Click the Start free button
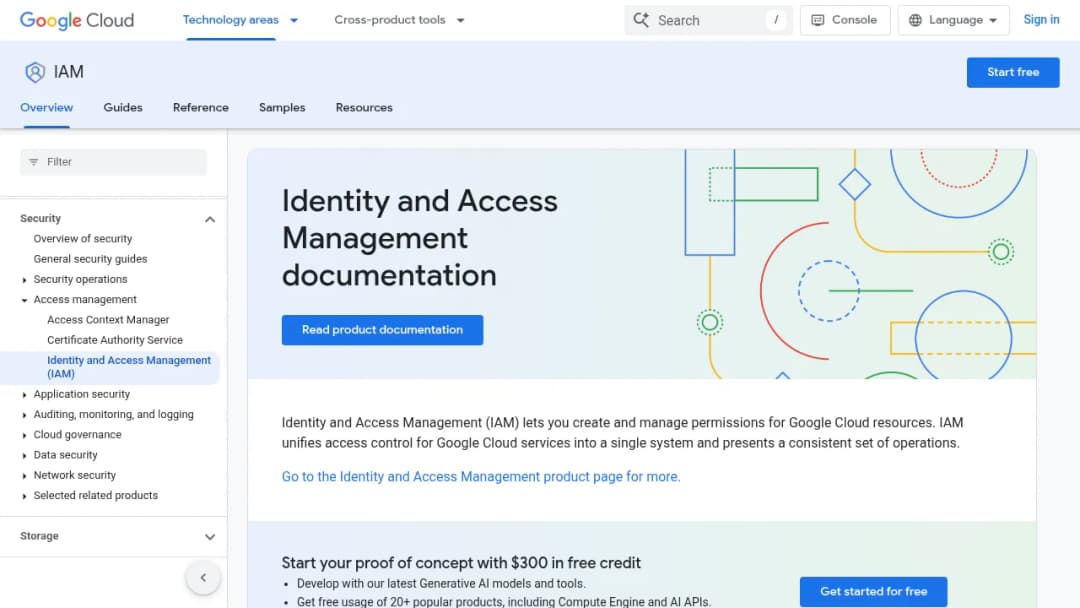The height and width of the screenshot is (608, 1080). 1012,72
